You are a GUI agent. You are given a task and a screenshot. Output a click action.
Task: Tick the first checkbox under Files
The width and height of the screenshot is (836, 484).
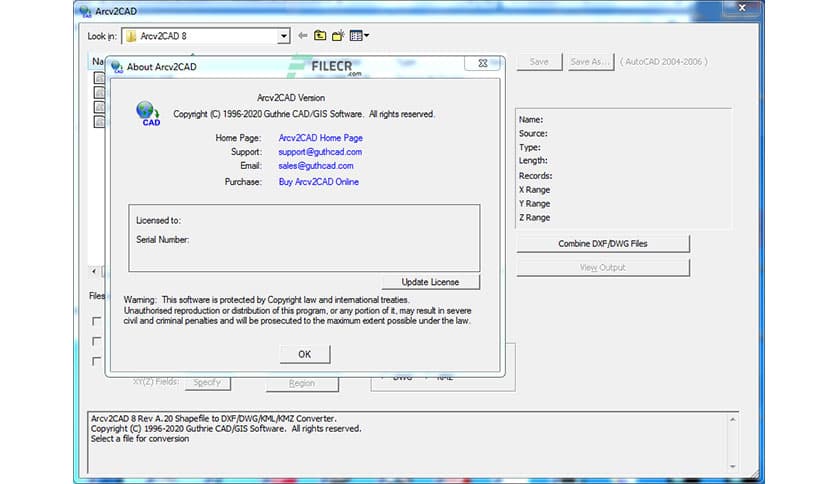(x=97, y=321)
